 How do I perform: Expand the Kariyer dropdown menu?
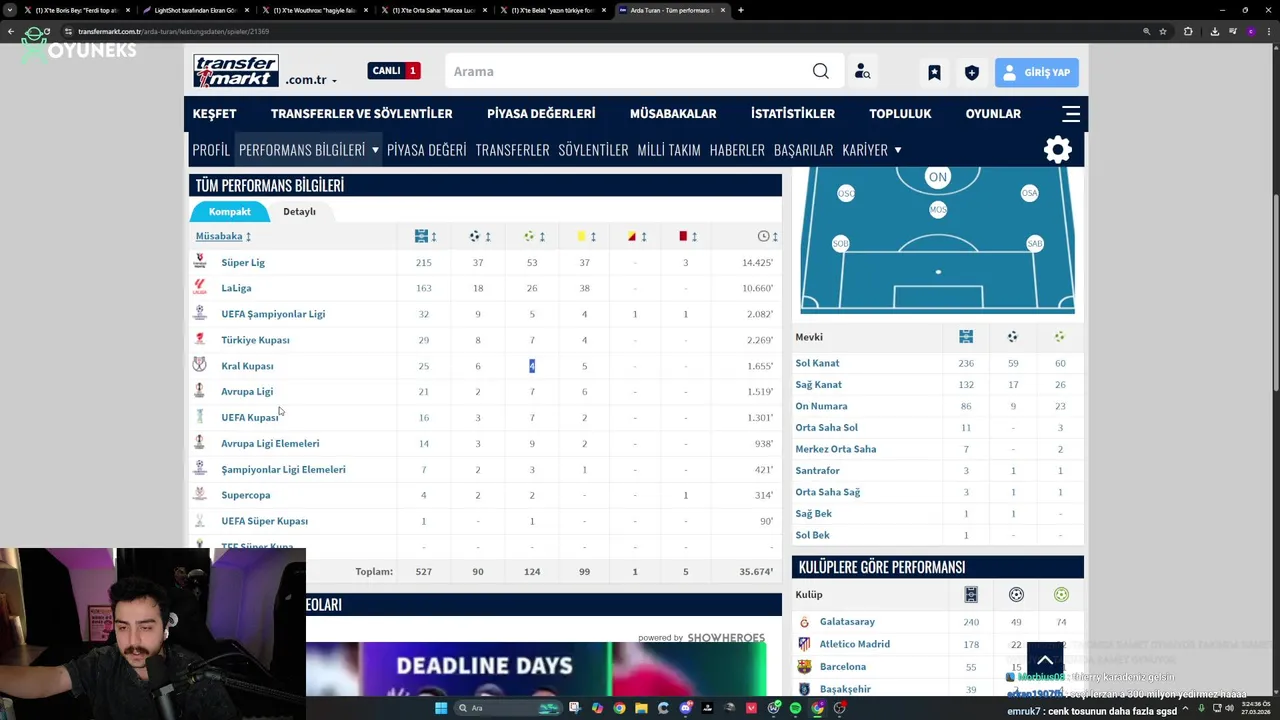click(871, 150)
